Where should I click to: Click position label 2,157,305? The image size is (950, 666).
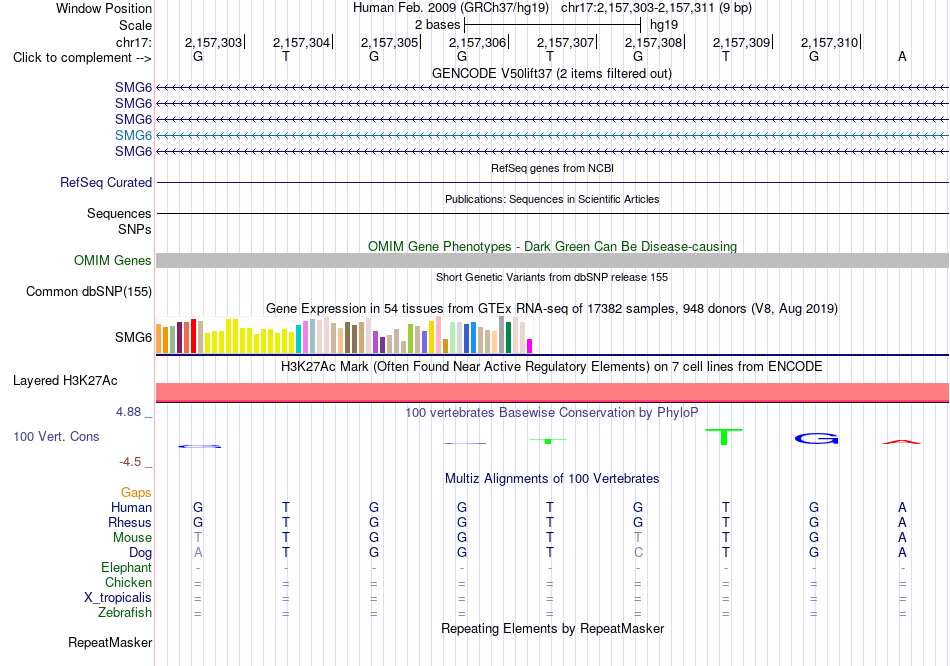(389, 42)
